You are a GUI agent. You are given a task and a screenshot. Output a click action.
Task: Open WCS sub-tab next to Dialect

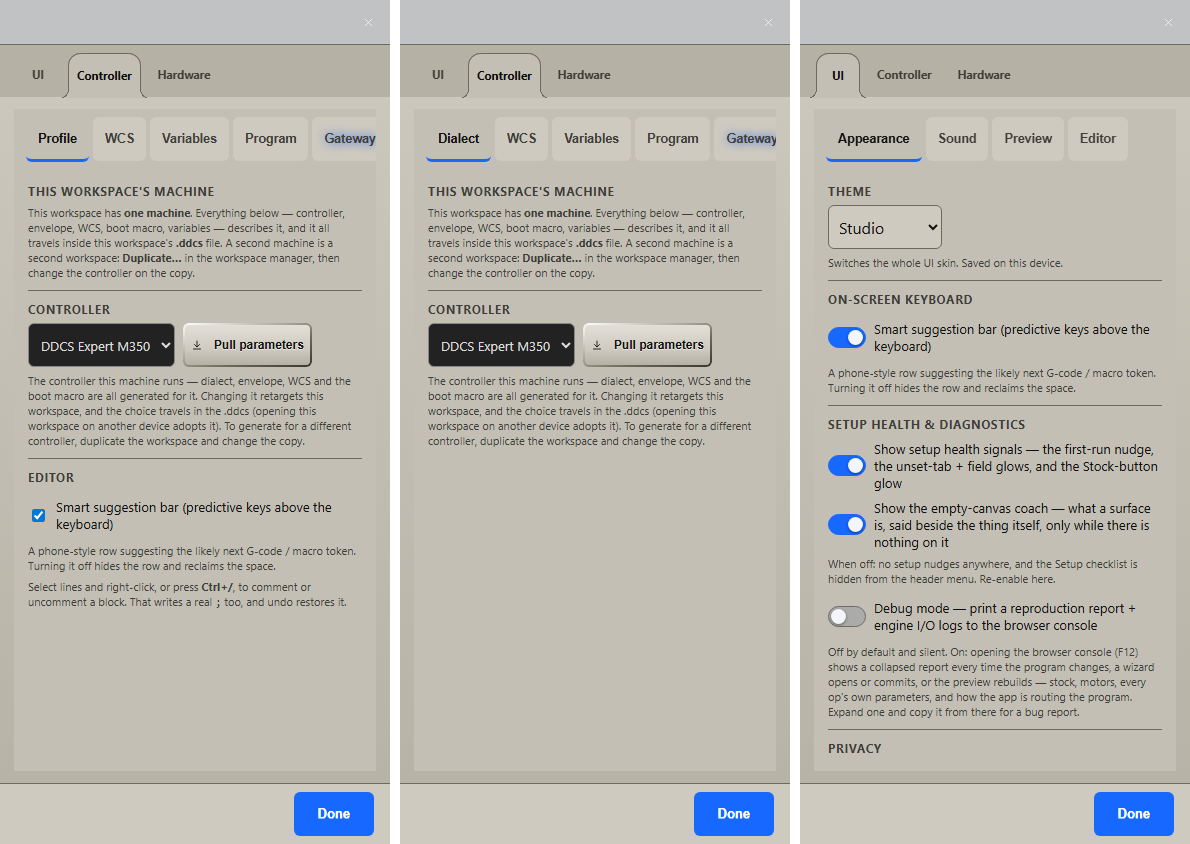(x=521, y=139)
